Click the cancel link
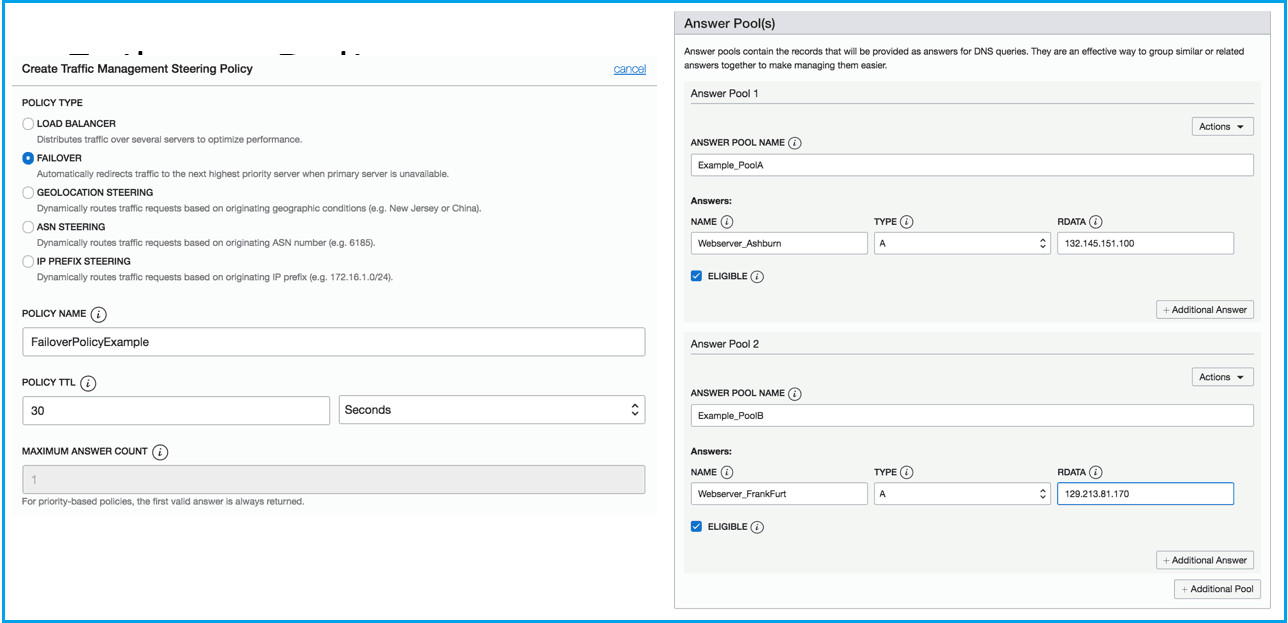The width and height of the screenshot is (1288, 623). (x=629, y=69)
